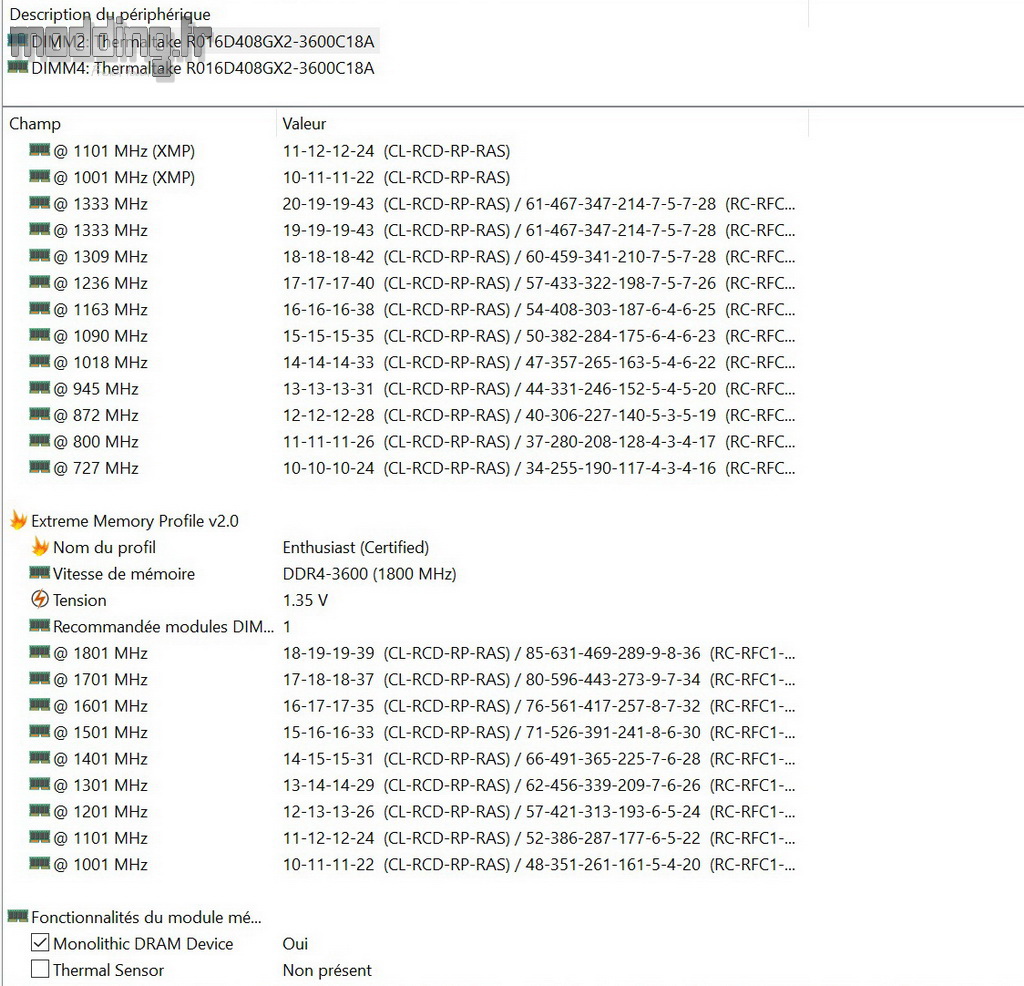Select the 1001 MHz row with 48-351-261 timings

click(411, 865)
